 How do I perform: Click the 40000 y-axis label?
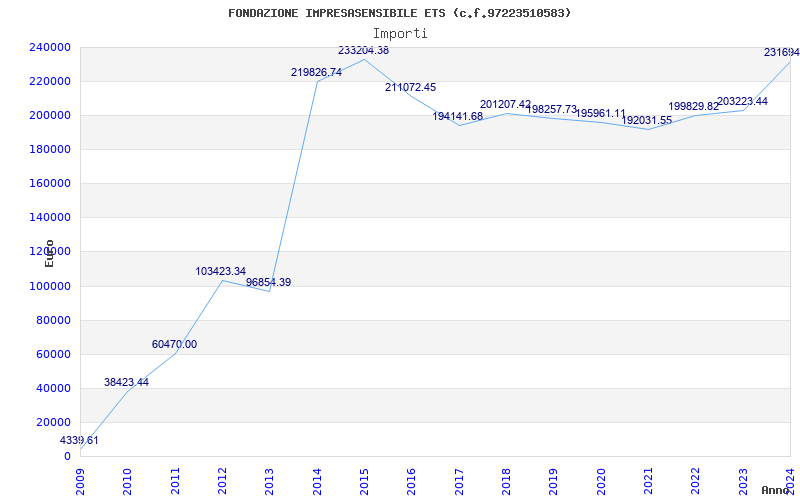pos(56,388)
